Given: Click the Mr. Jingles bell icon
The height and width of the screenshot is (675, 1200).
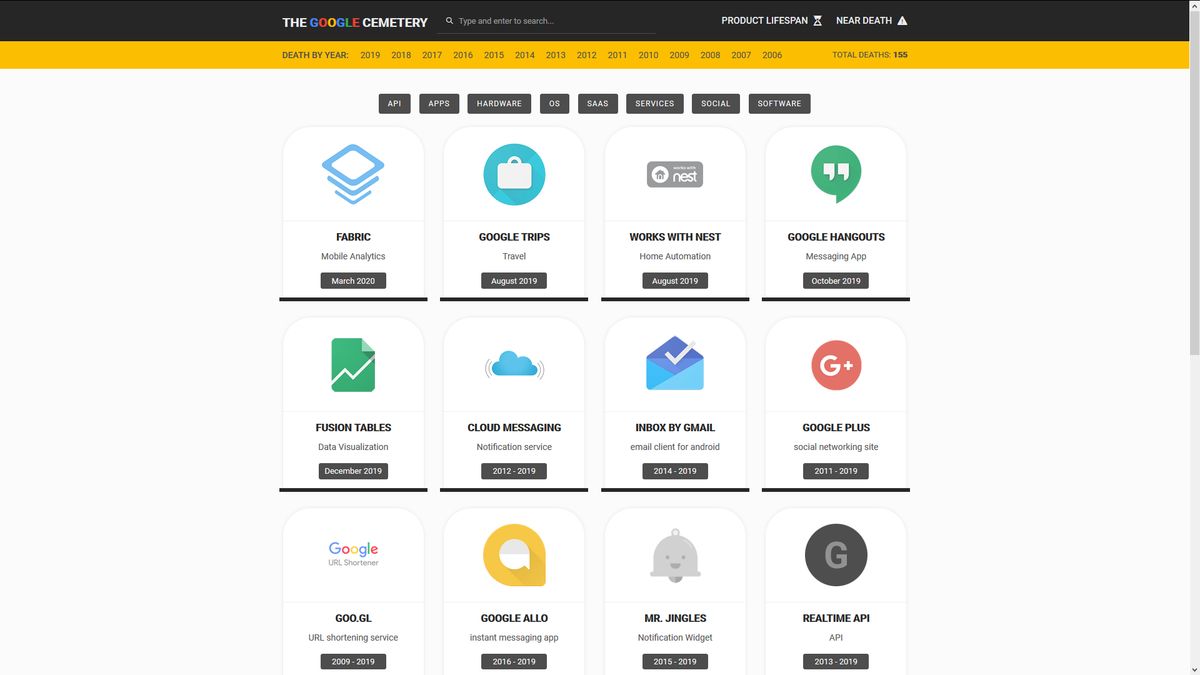Looking at the screenshot, I should tap(674, 553).
